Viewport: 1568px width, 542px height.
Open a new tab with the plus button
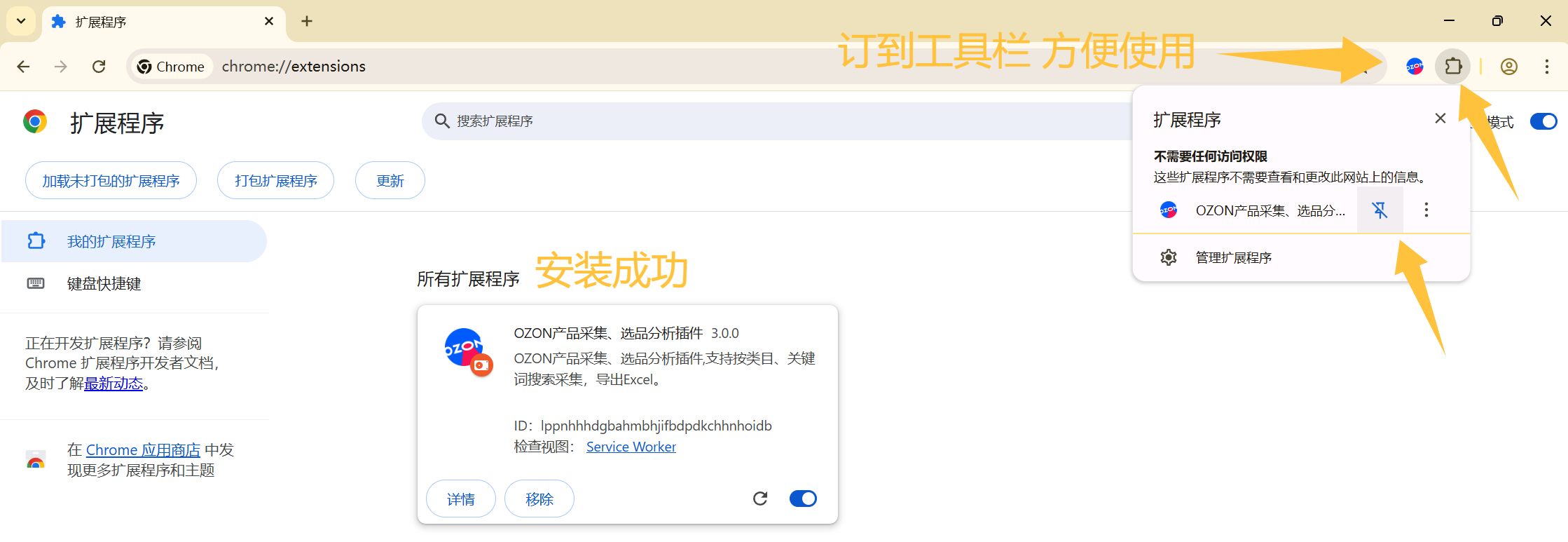(x=307, y=21)
